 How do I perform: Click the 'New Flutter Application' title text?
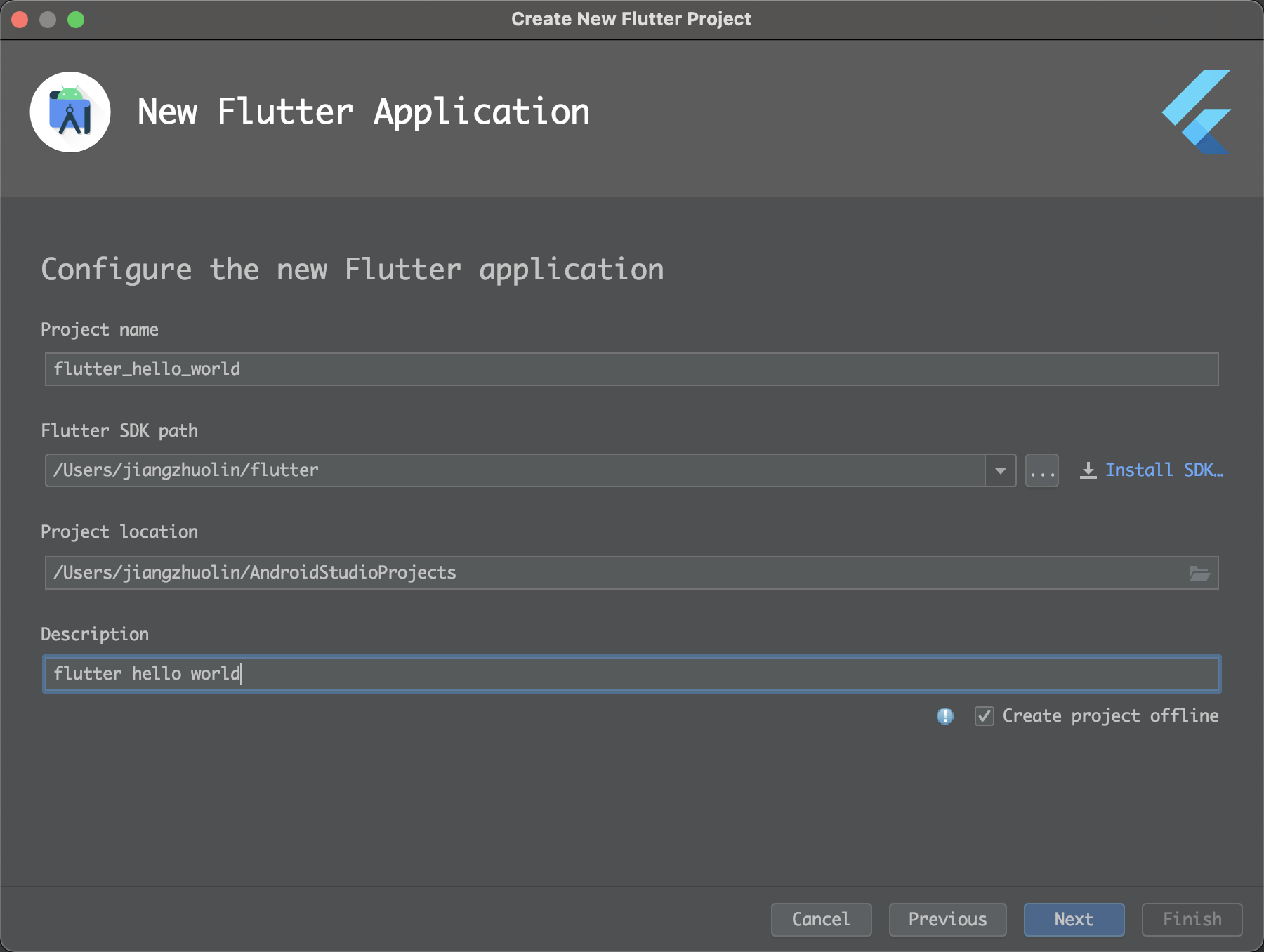click(364, 112)
